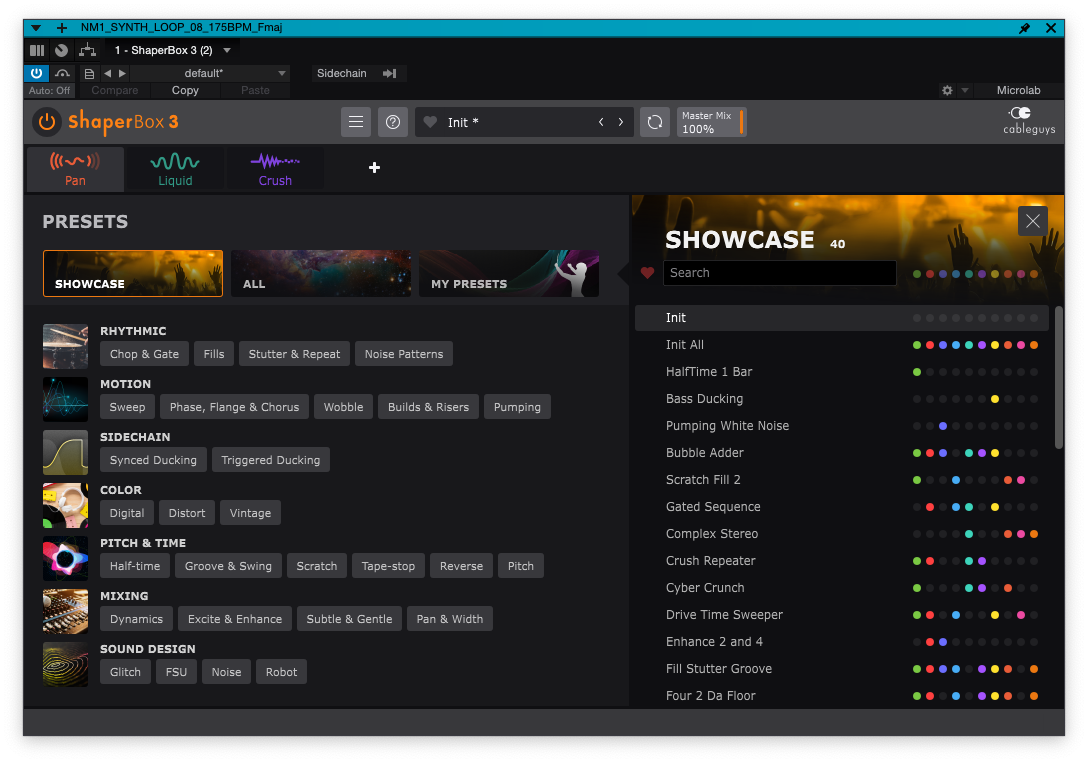The height and width of the screenshot is (763, 1088).
Task: Select the Phase, Flange & Chorus tag
Action: click(x=235, y=407)
